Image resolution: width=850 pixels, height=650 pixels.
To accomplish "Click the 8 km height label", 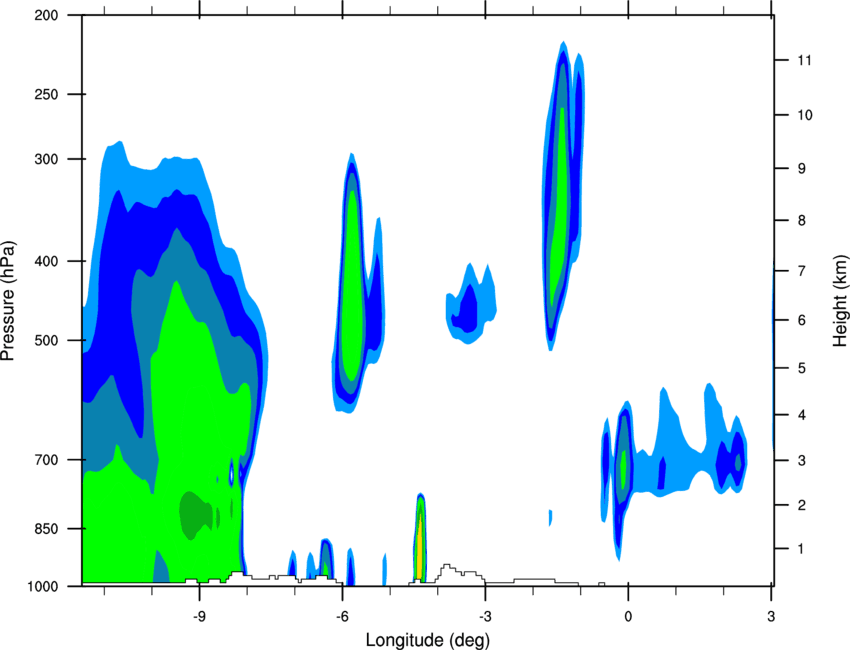I will pyautogui.click(x=802, y=220).
